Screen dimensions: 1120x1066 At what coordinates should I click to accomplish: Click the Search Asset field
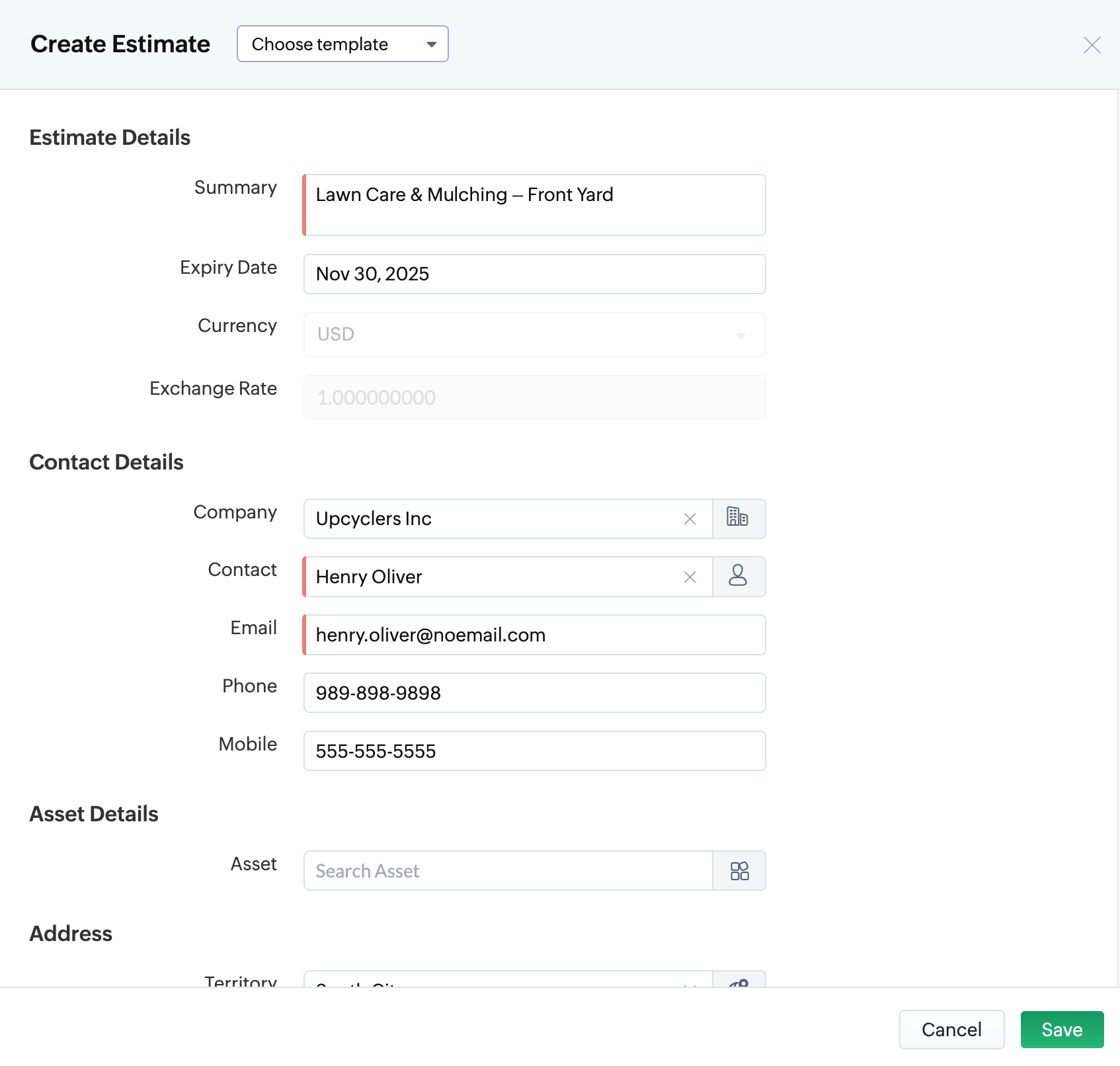(x=507, y=871)
